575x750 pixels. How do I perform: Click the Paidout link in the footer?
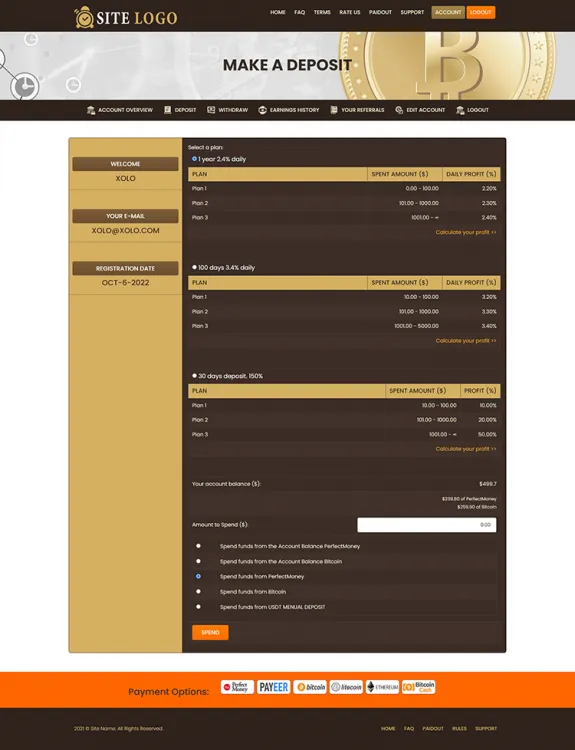[433, 728]
